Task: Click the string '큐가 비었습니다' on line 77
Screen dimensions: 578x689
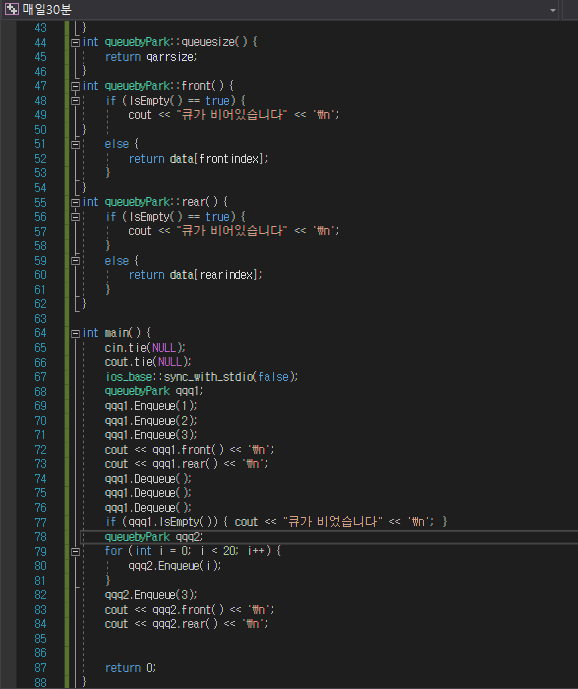Action: point(333,522)
